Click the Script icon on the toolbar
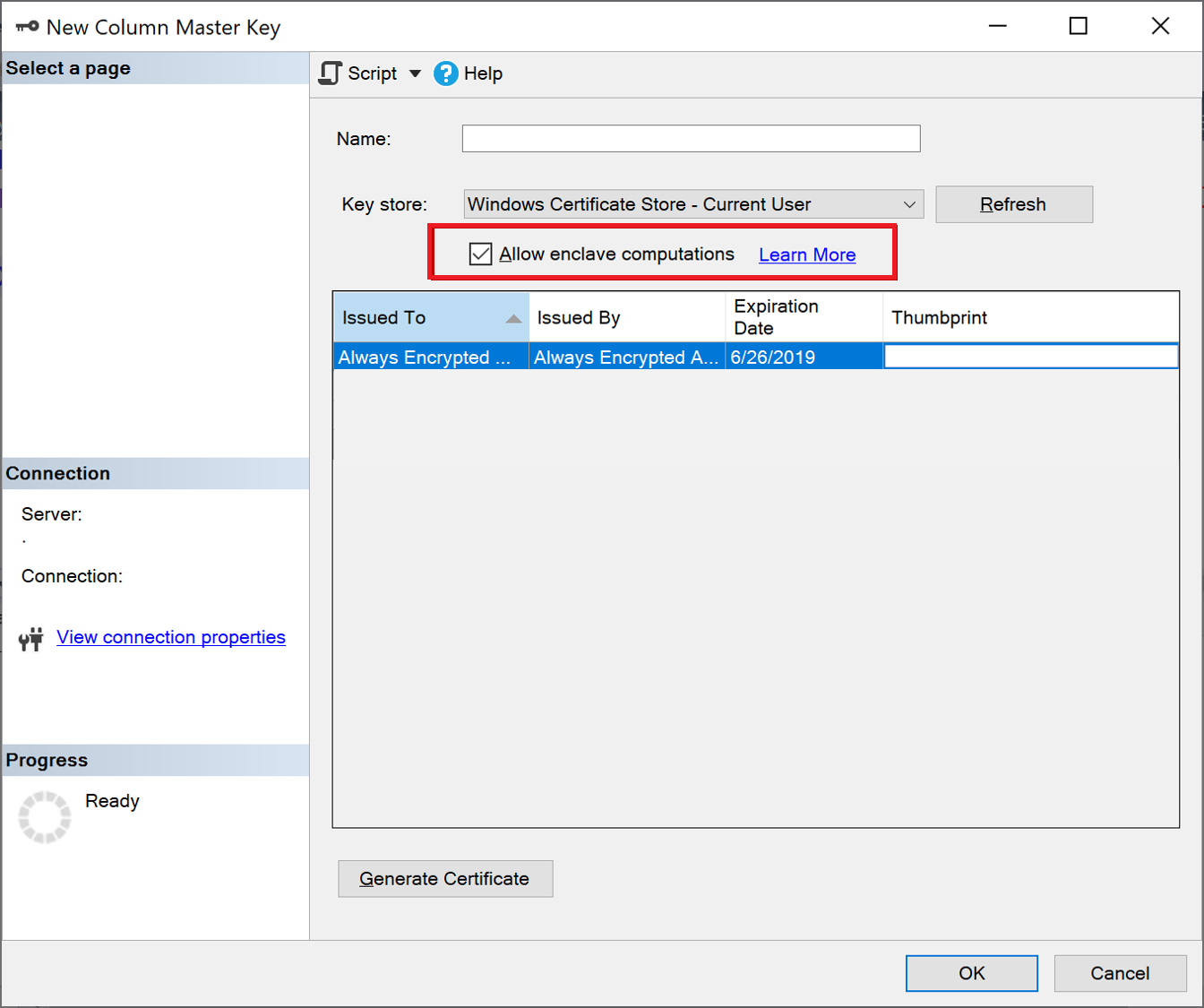This screenshot has height=1008, width=1204. pyautogui.click(x=330, y=73)
